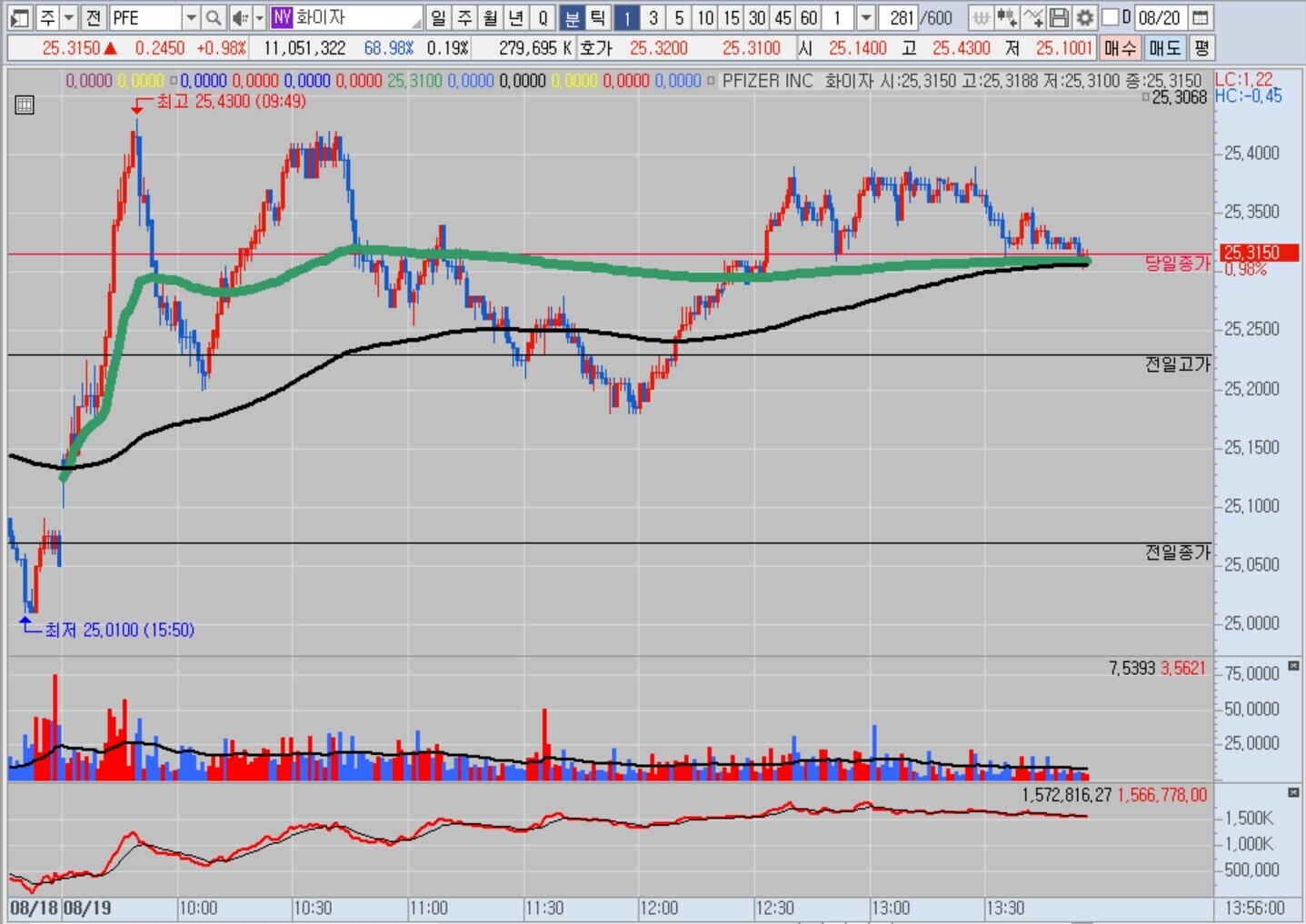Select the 분 (minute) chart toggle

(572, 17)
